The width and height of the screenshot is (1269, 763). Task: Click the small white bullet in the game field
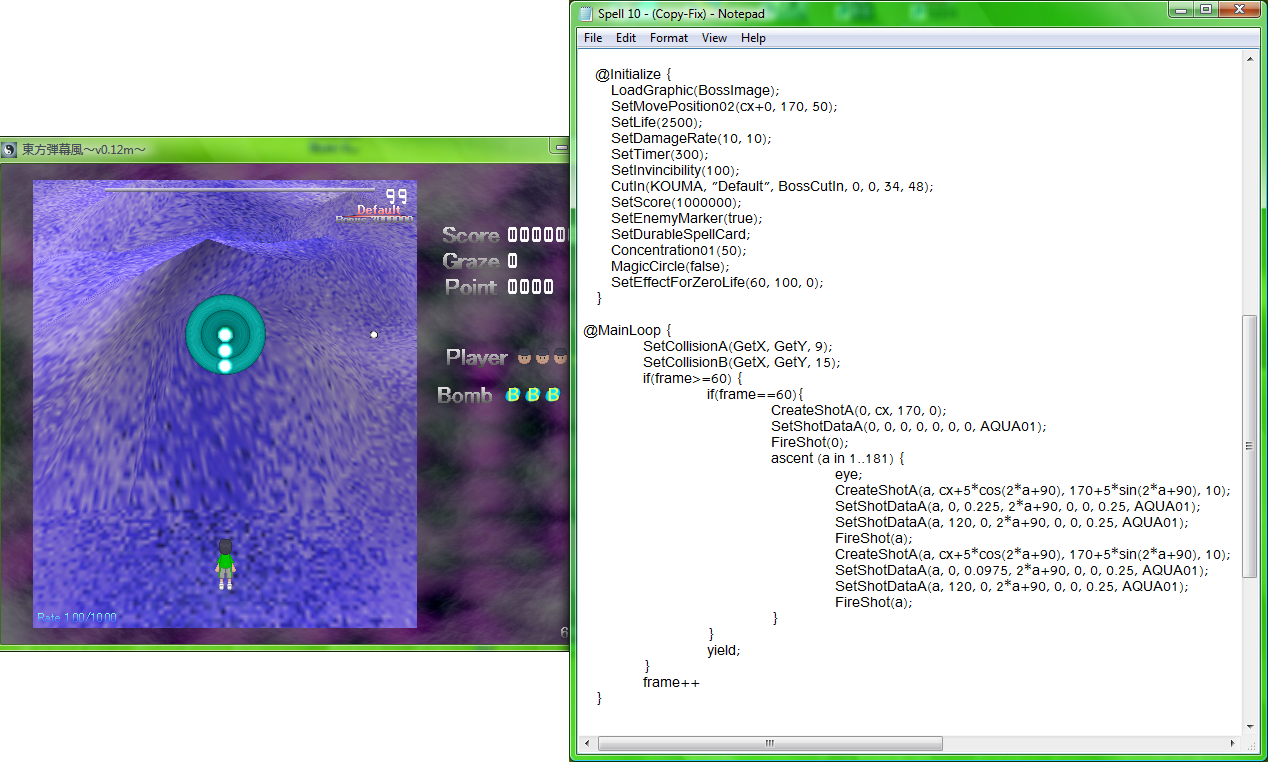click(374, 334)
